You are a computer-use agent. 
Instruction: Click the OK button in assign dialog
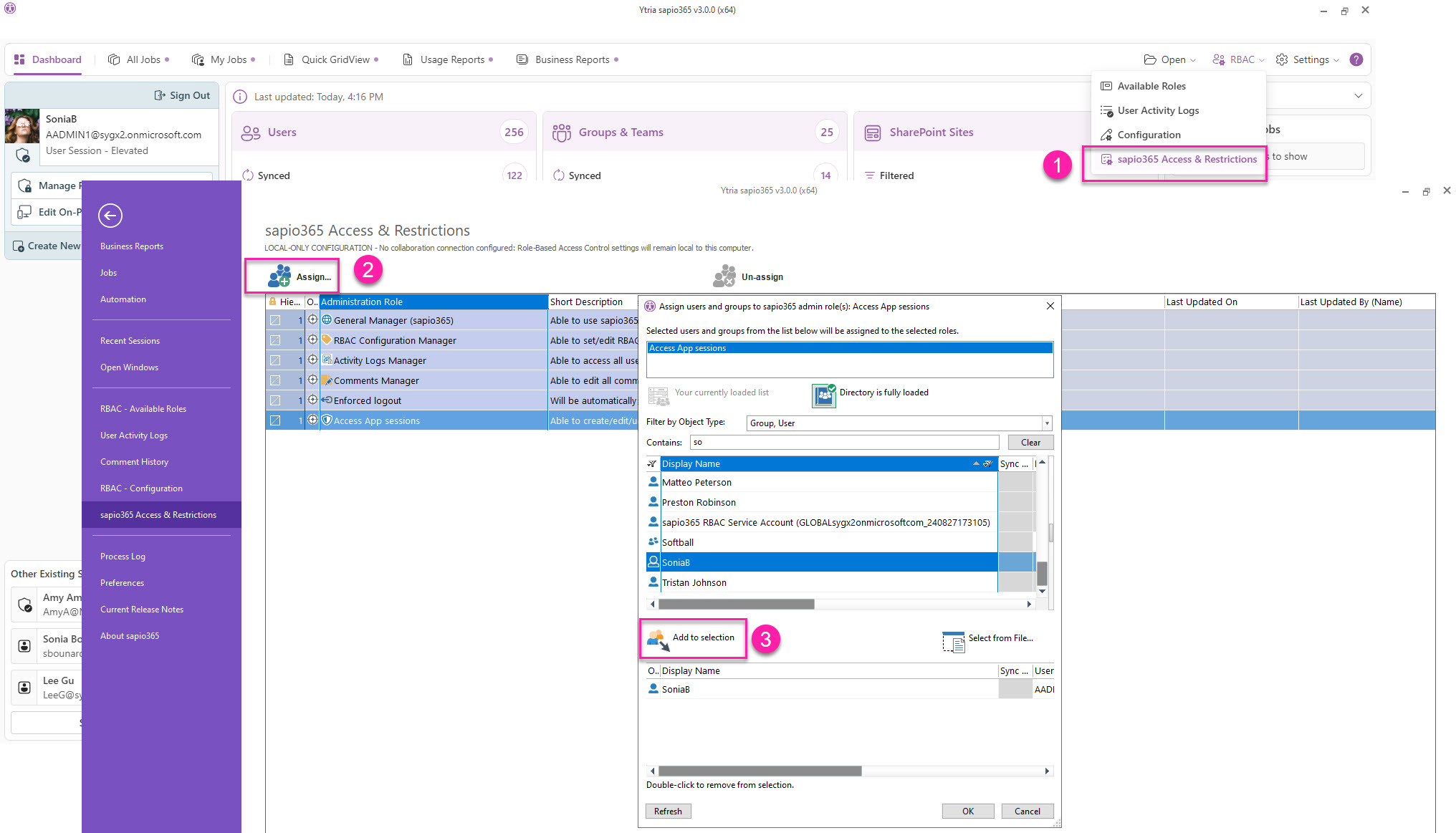pyautogui.click(x=968, y=811)
